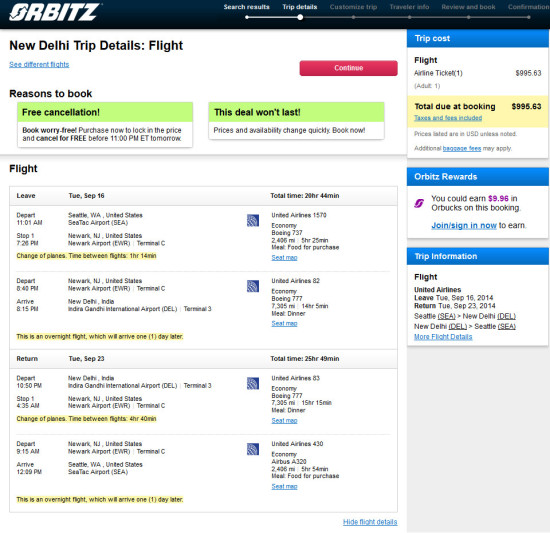
Task: Click United Airlines 82 flight logo
Action: [x=253, y=286]
